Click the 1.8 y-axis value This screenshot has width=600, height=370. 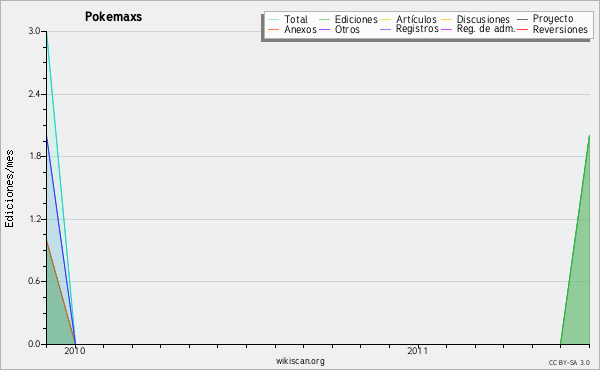point(34,156)
